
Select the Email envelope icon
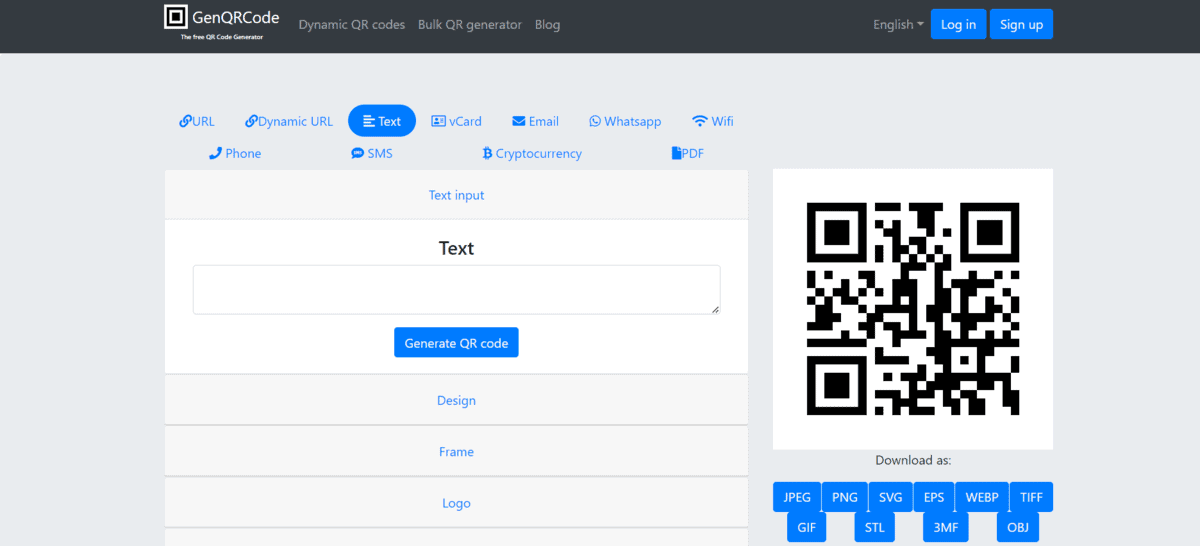(518, 121)
